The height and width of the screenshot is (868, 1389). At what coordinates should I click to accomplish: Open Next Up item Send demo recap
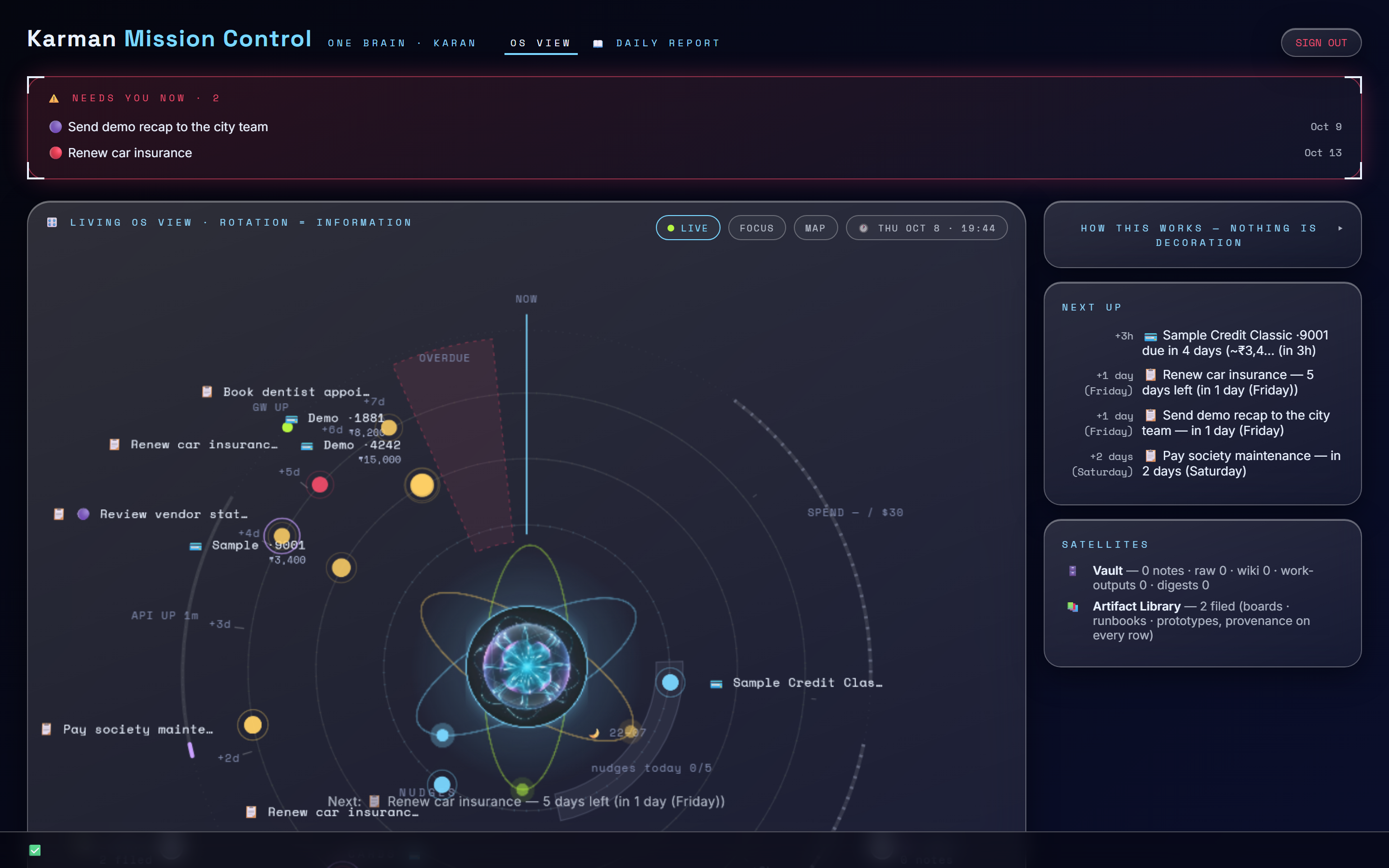click(x=1202, y=423)
